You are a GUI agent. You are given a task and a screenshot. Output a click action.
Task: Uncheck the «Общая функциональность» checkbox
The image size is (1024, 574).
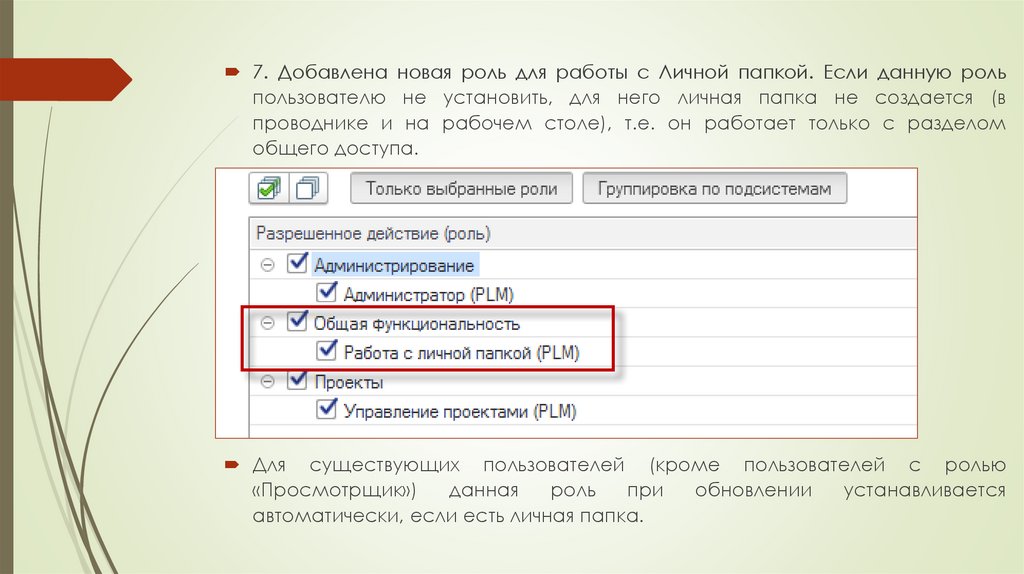coord(297,321)
